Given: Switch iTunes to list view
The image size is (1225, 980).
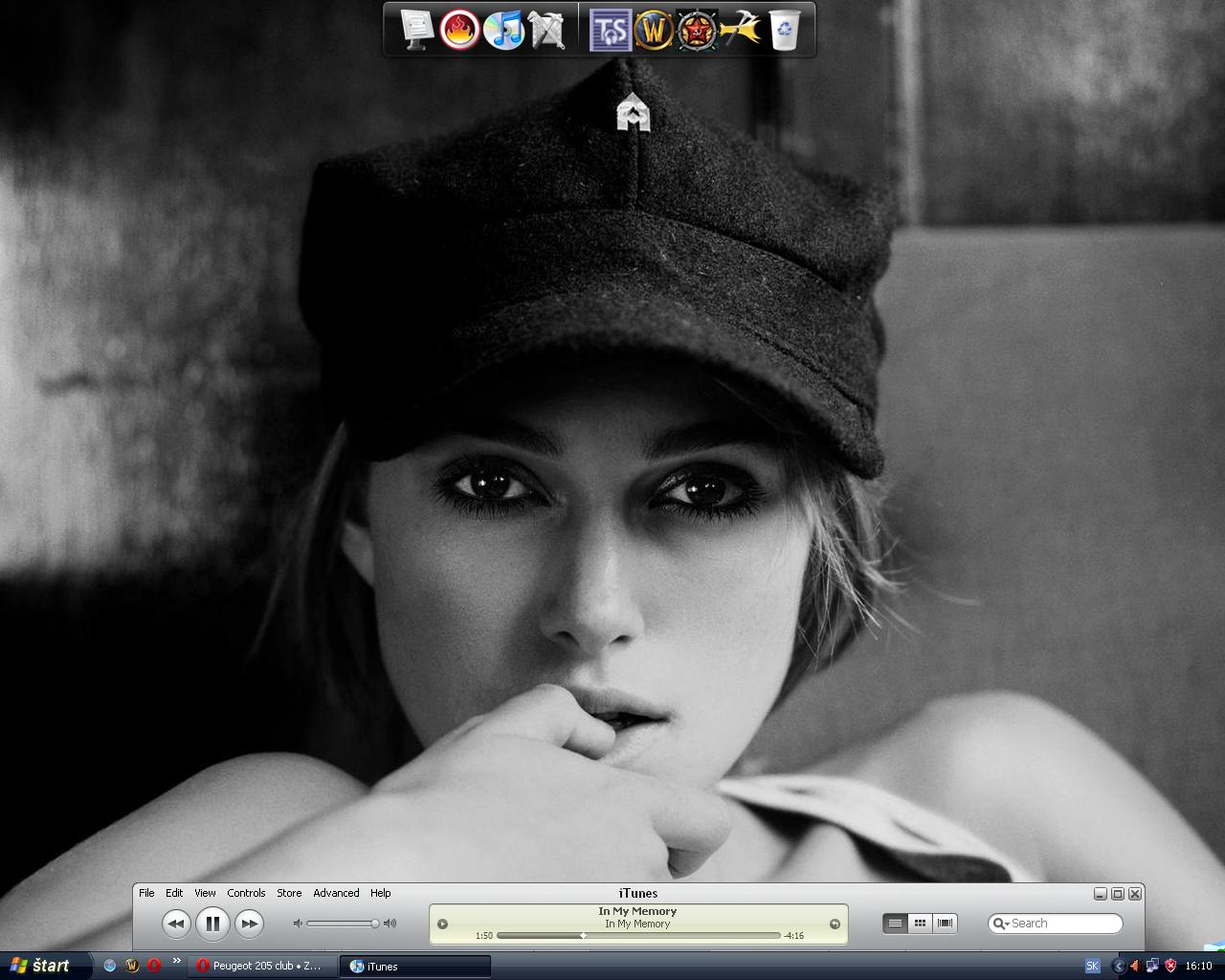Looking at the screenshot, I should pos(895,924).
